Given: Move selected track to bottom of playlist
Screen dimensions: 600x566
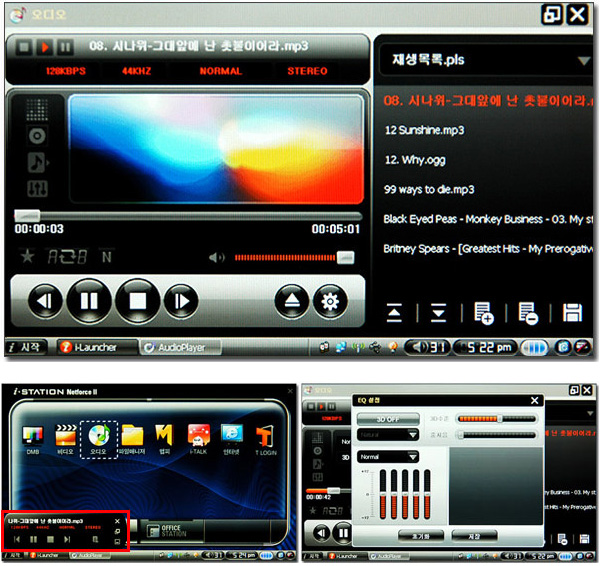Looking at the screenshot, I should tap(439, 313).
